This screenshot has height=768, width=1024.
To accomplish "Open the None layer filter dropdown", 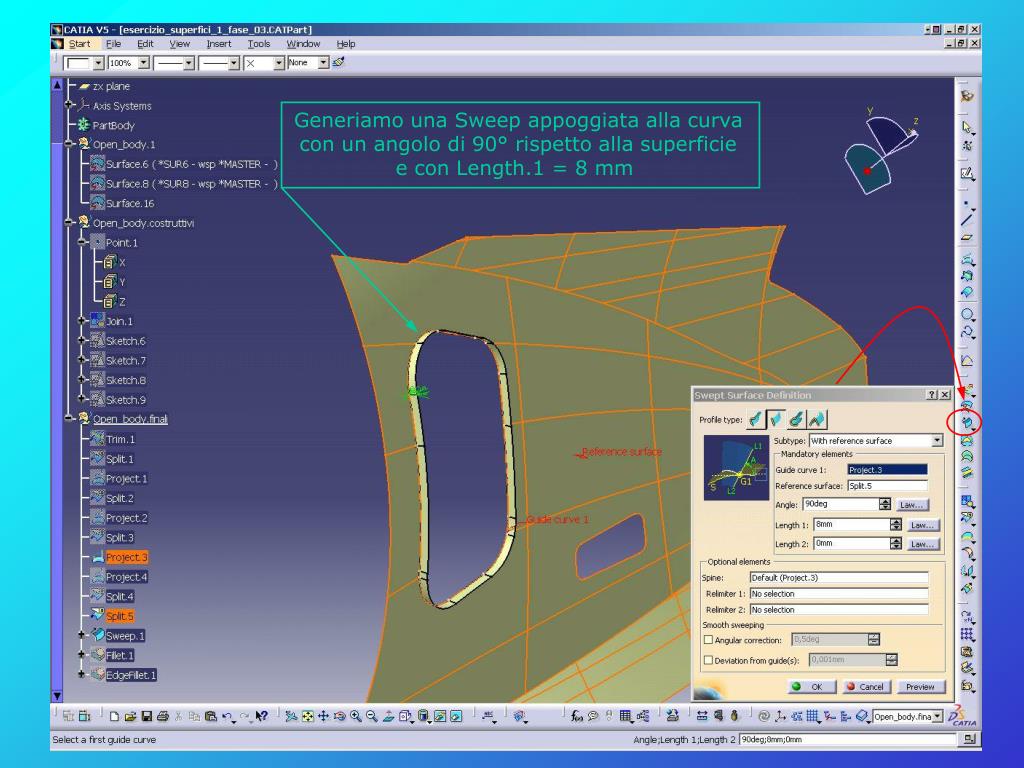I will tap(323, 63).
